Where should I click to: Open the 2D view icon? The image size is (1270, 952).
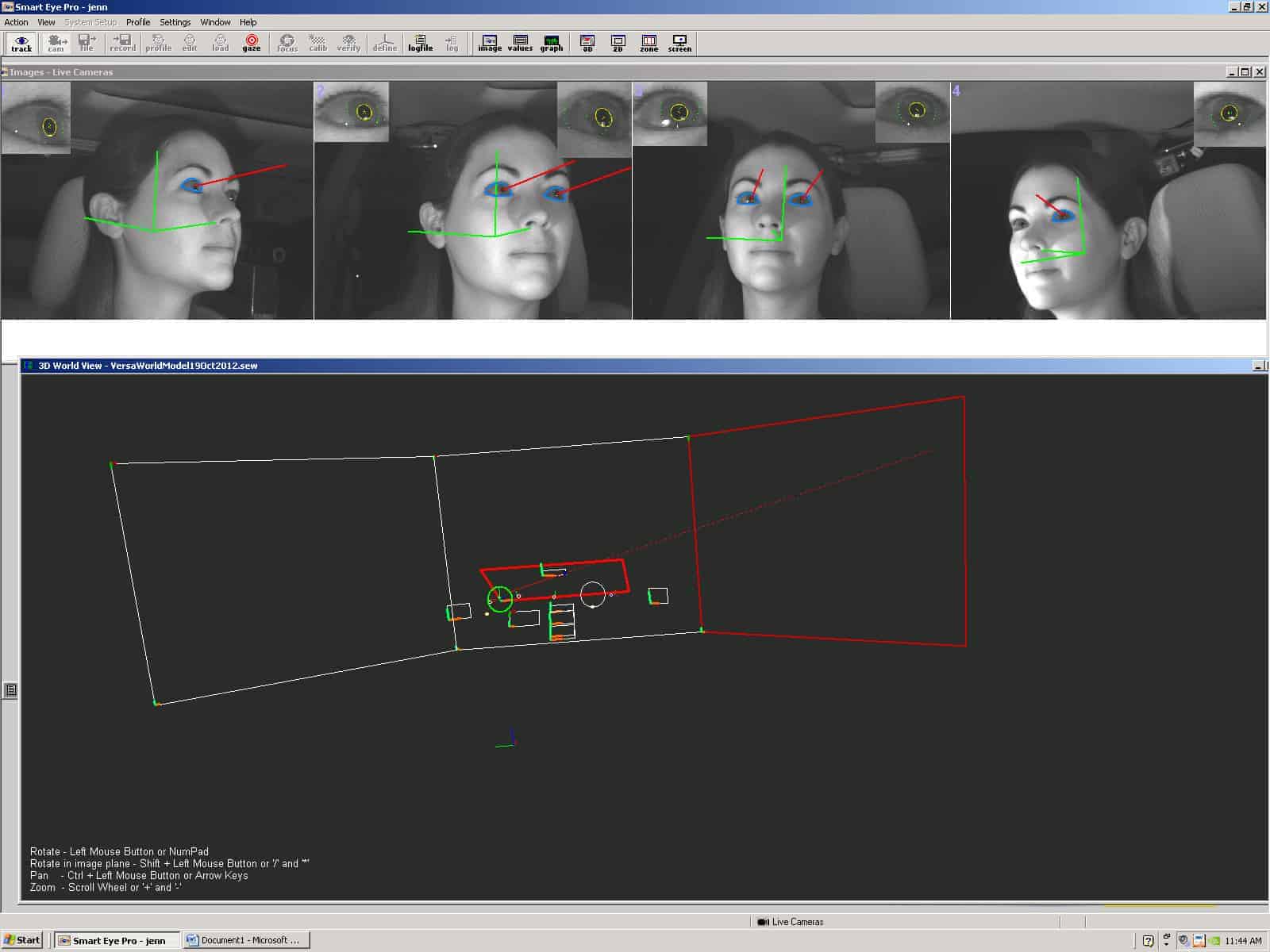618,43
